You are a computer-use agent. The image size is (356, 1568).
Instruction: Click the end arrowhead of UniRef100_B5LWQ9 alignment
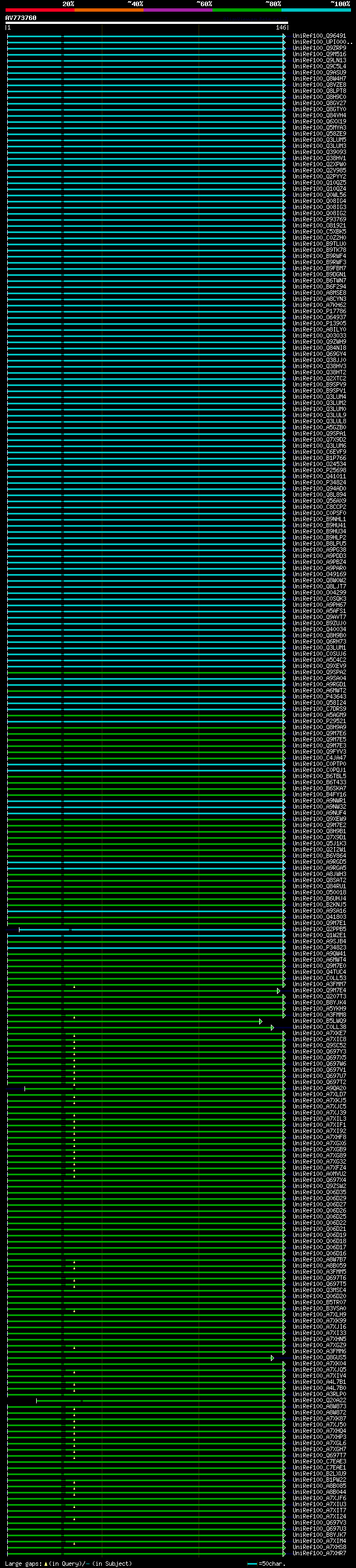(x=260, y=1021)
